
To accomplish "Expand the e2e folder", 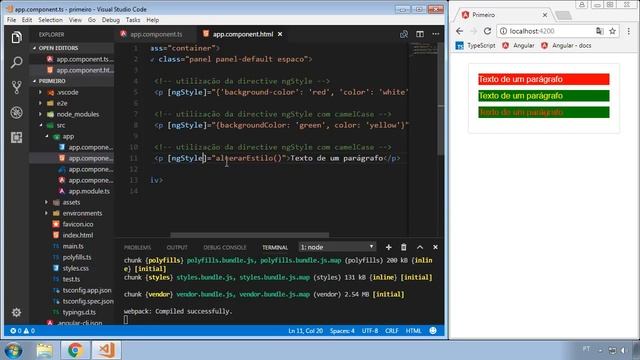I will (x=40, y=103).
